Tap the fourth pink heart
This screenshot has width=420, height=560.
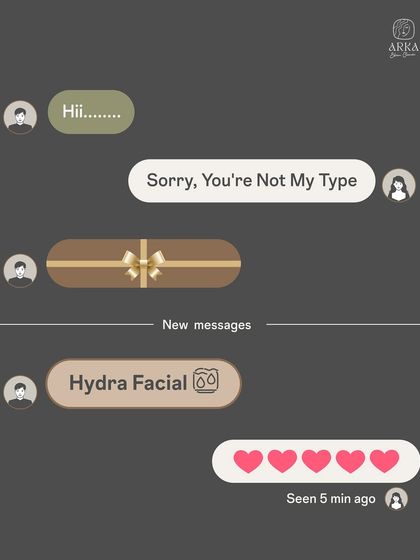tap(350, 461)
